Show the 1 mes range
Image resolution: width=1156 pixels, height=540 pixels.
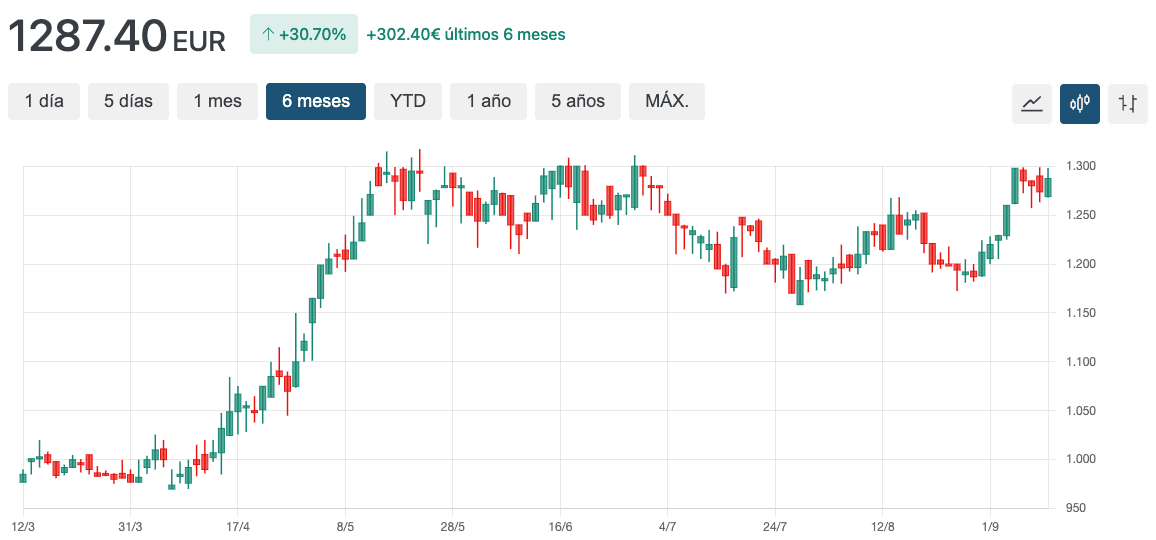click(x=217, y=101)
